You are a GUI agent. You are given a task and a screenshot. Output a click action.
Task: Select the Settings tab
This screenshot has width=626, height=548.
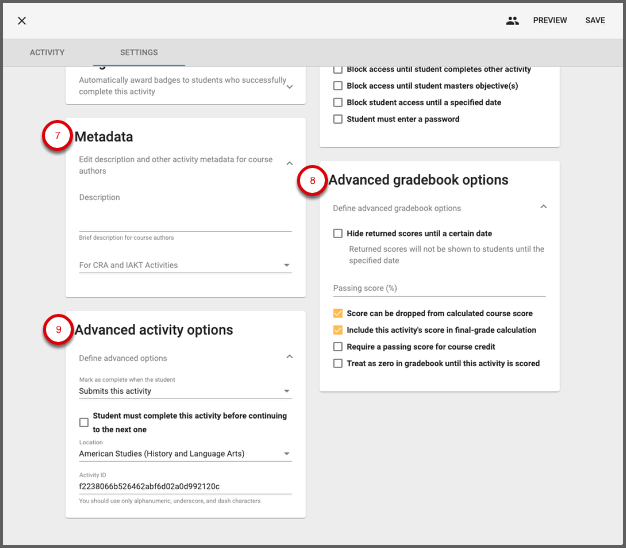139,52
